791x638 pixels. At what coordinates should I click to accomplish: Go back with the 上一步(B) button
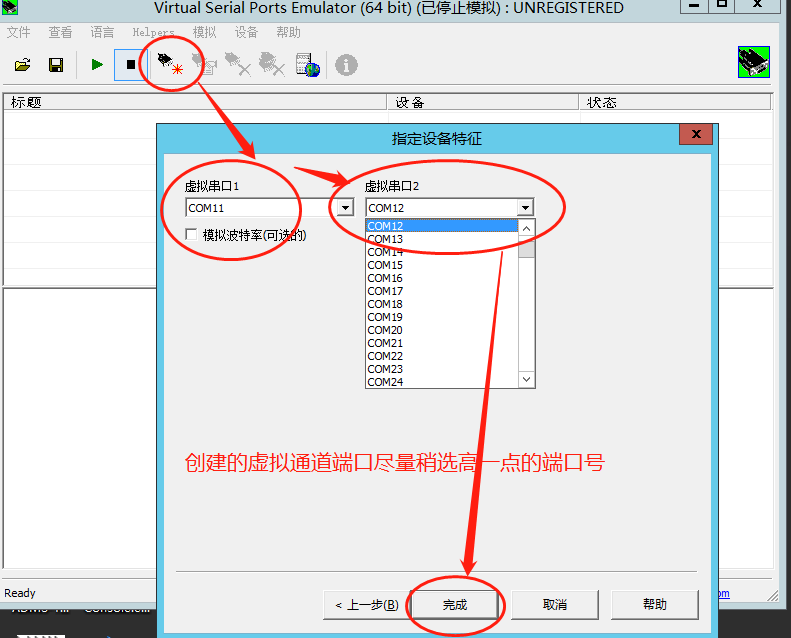point(367,605)
